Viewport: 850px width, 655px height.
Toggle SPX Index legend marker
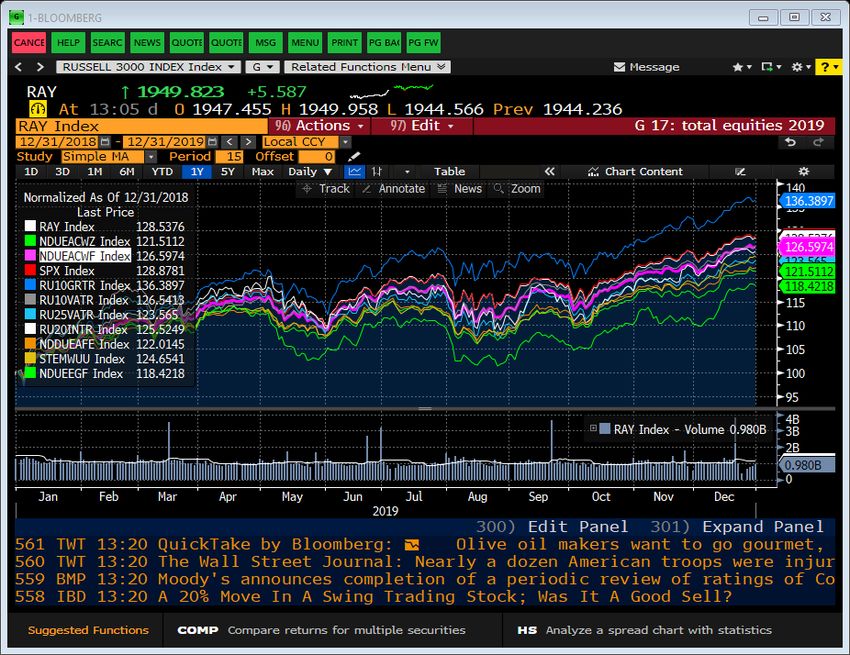pos(30,270)
